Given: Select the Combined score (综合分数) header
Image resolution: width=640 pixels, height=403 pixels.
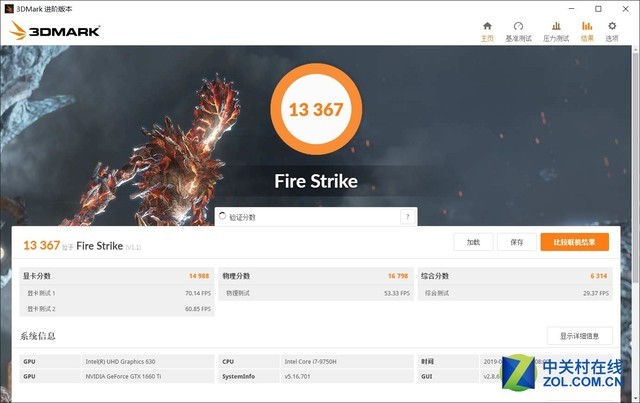Looking at the screenshot, I should tap(435, 276).
